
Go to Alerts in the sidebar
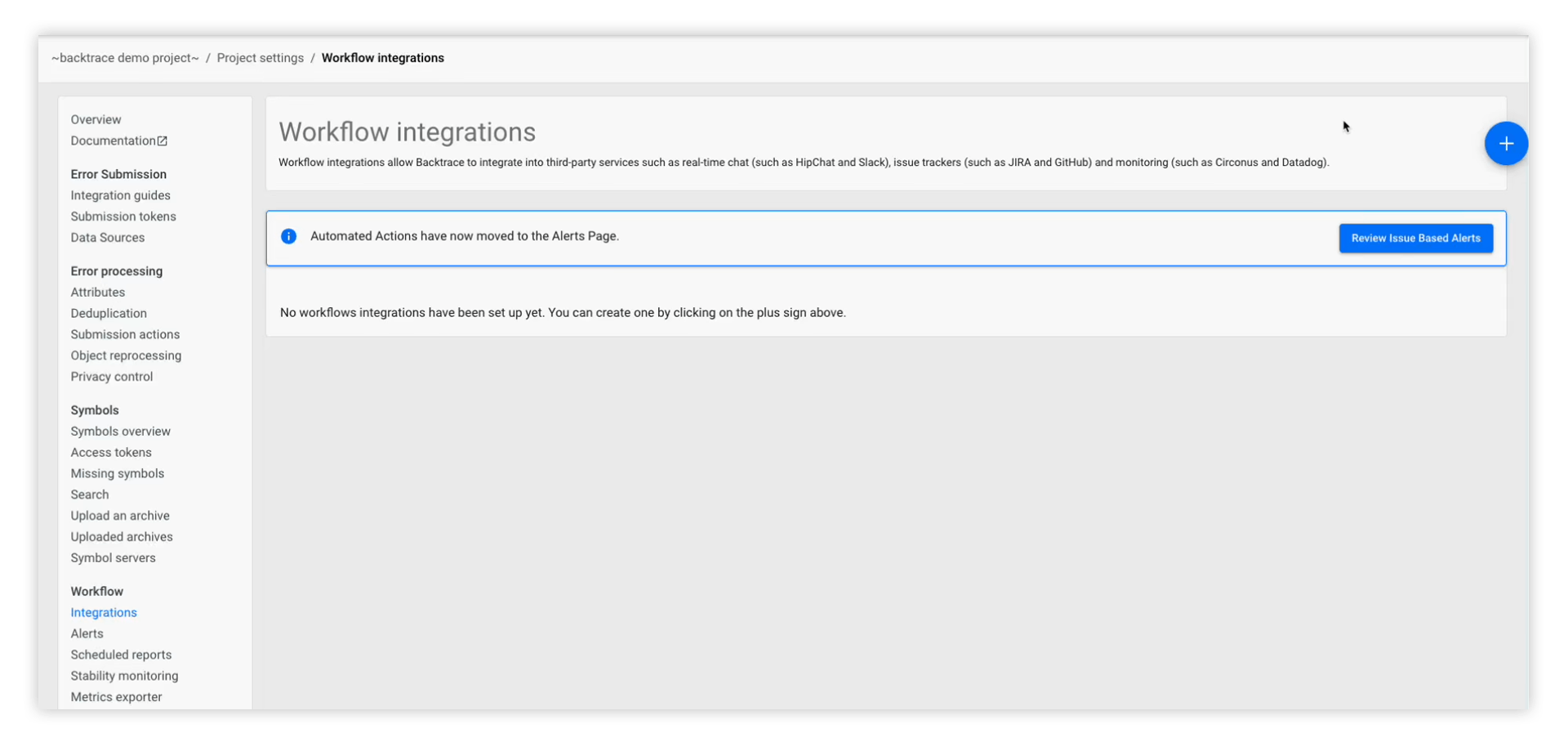[87, 634]
